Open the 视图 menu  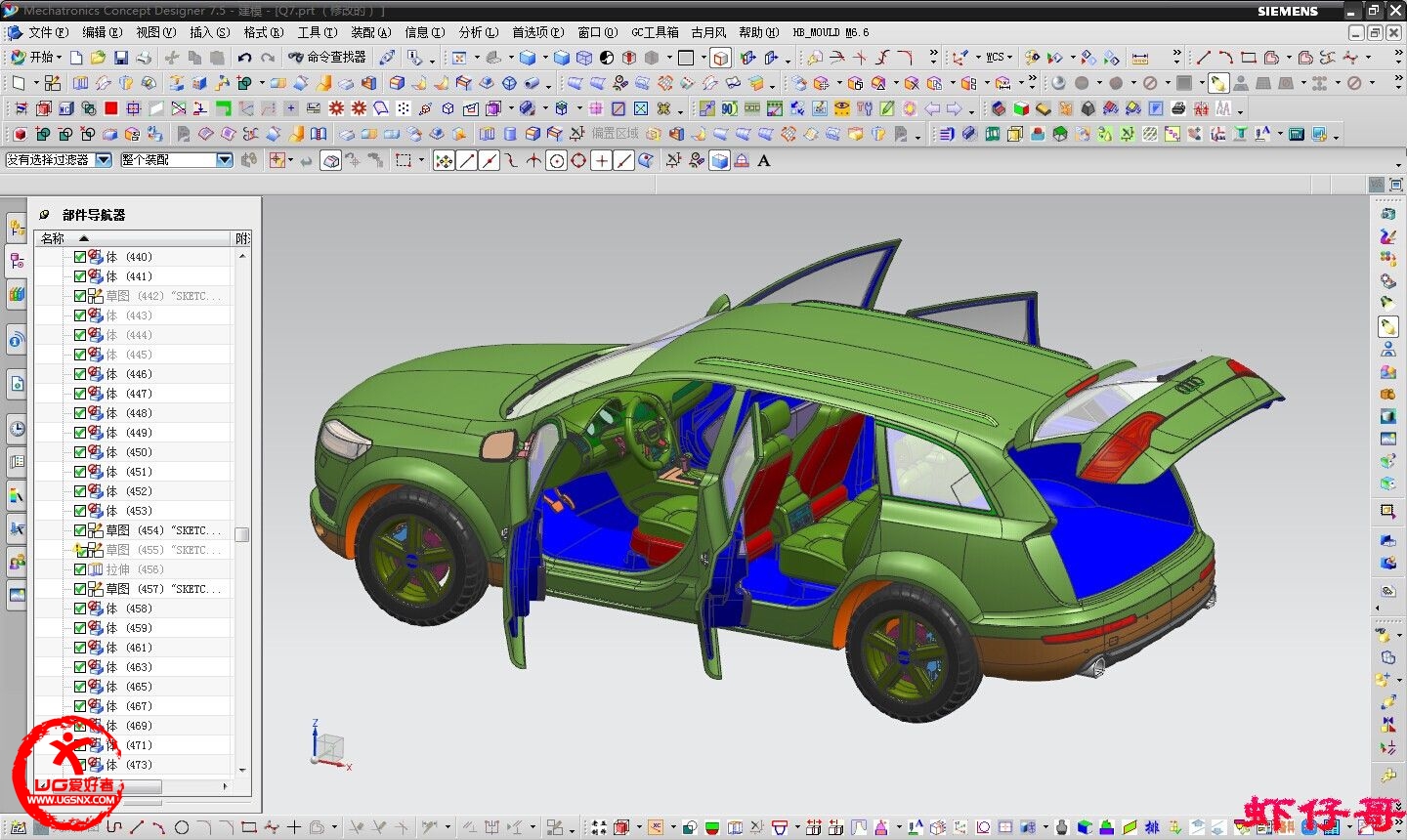point(155,32)
